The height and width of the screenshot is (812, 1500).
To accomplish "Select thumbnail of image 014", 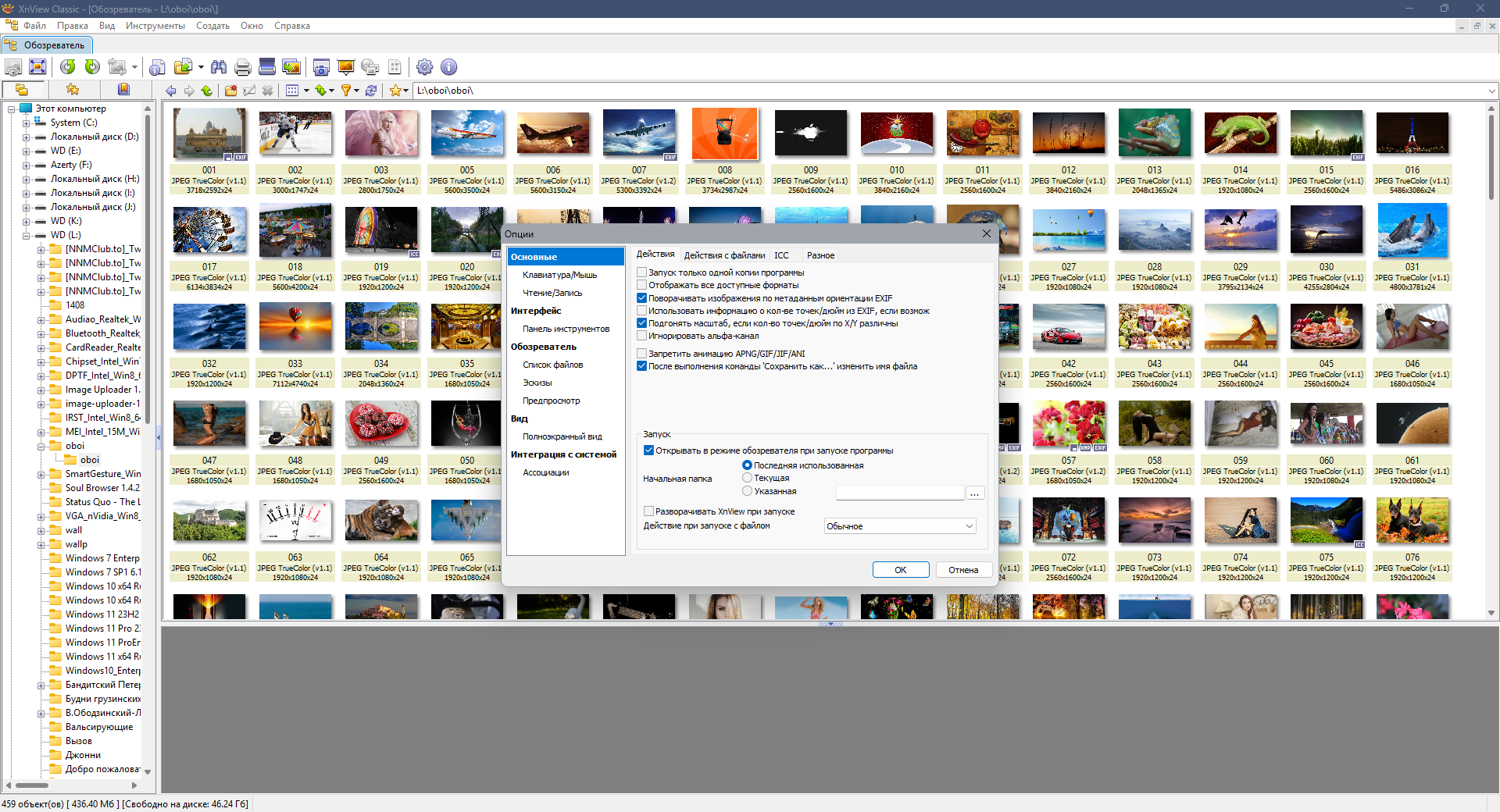I will pos(1240,133).
